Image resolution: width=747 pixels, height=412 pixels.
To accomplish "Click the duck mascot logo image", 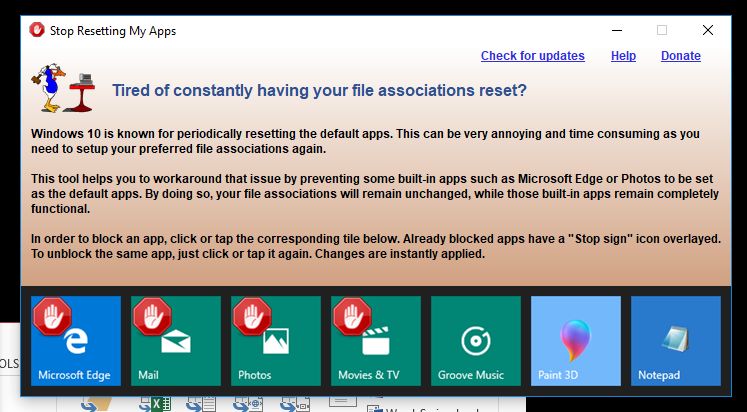I will coord(63,88).
